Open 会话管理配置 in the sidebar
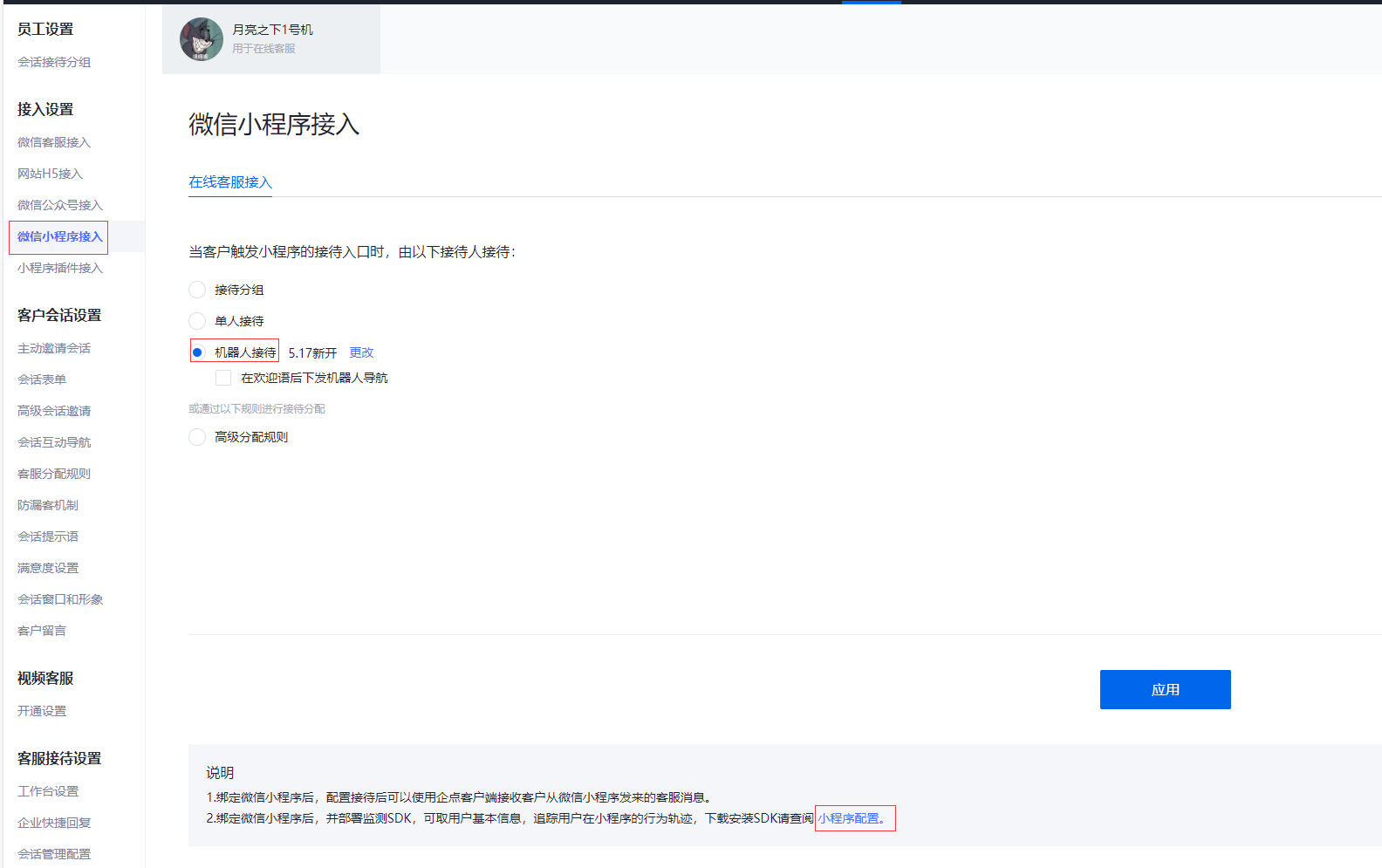The width and height of the screenshot is (1382, 868). click(54, 854)
